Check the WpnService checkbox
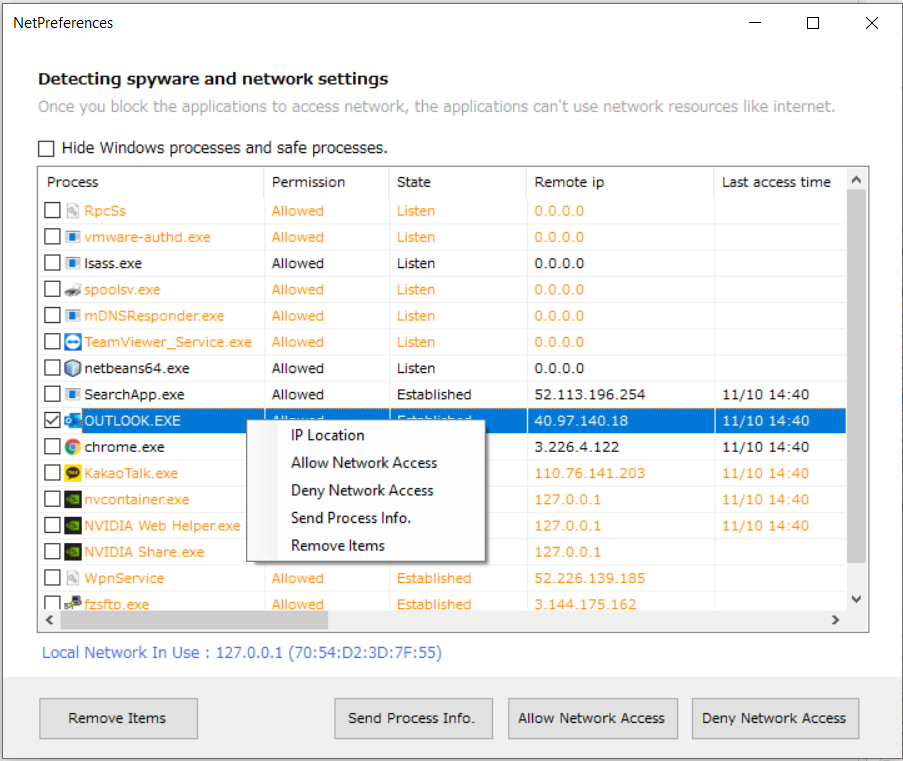Screen dimensions: 903x761 pyautogui.click(x=52, y=578)
